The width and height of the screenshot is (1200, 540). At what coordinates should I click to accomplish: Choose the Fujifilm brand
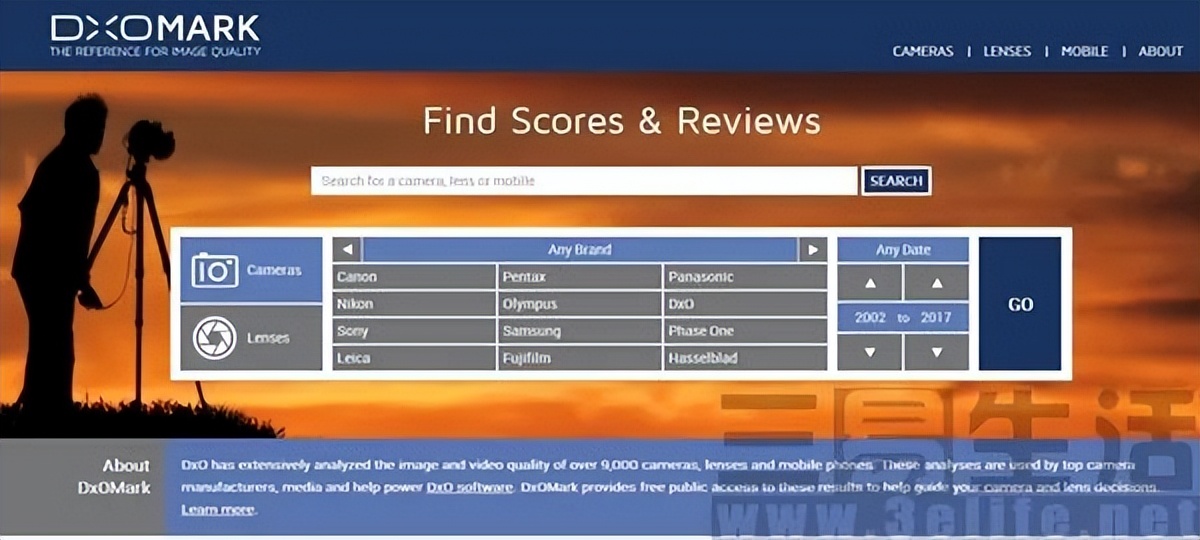(x=579, y=358)
